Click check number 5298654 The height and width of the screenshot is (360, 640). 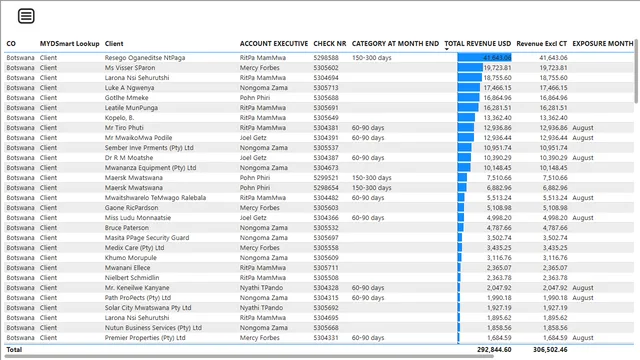326,188
